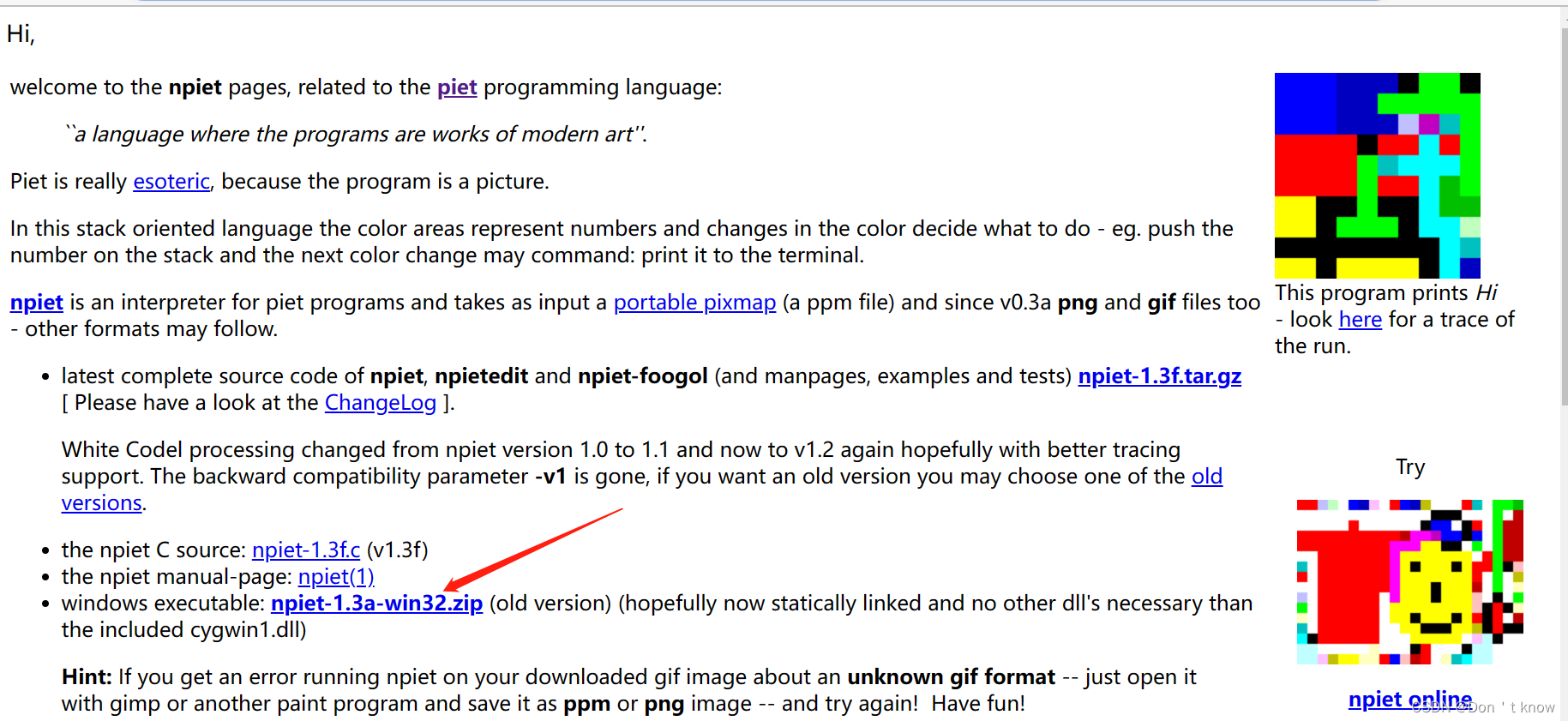
Task: Click the 'unknown gif format' bold text
Action: tap(951, 677)
